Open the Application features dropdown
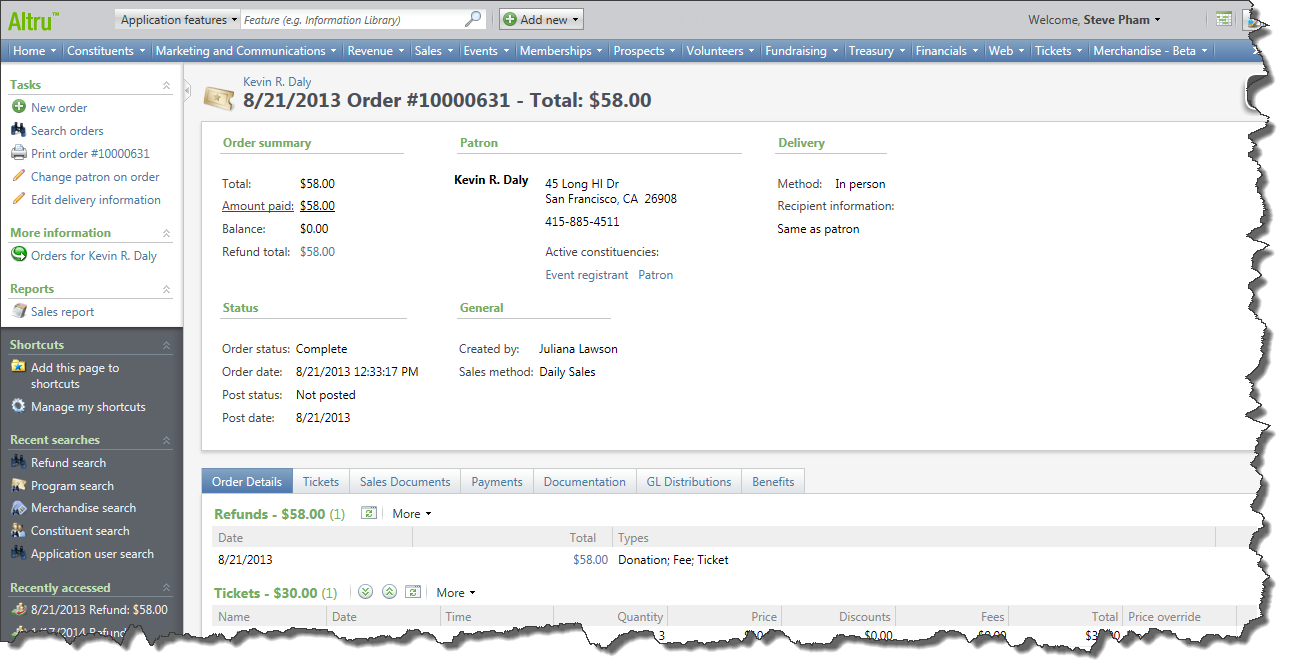The width and height of the screenshot is (1291, 671). point(179,19)
